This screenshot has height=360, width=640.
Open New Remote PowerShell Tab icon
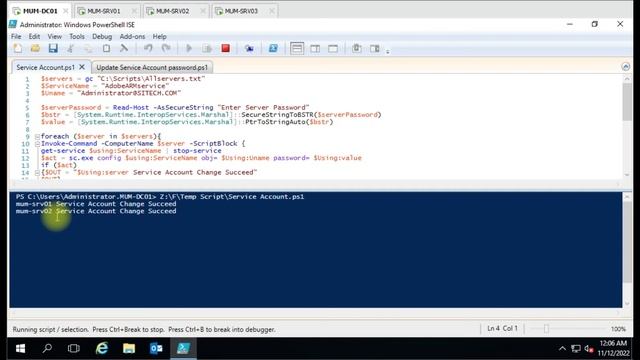point(249,48)
